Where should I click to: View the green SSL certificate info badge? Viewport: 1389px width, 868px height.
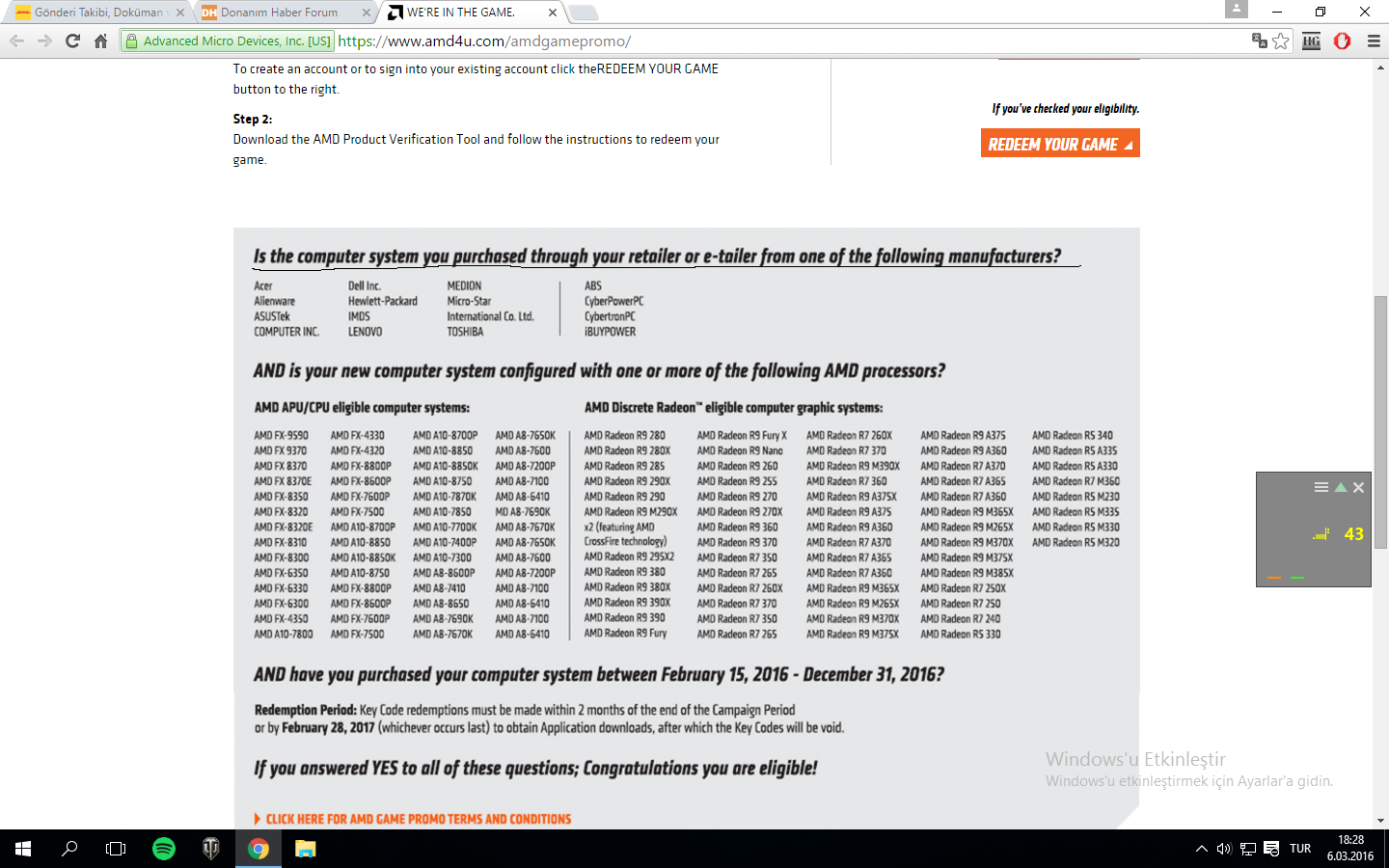pos(228,41)
